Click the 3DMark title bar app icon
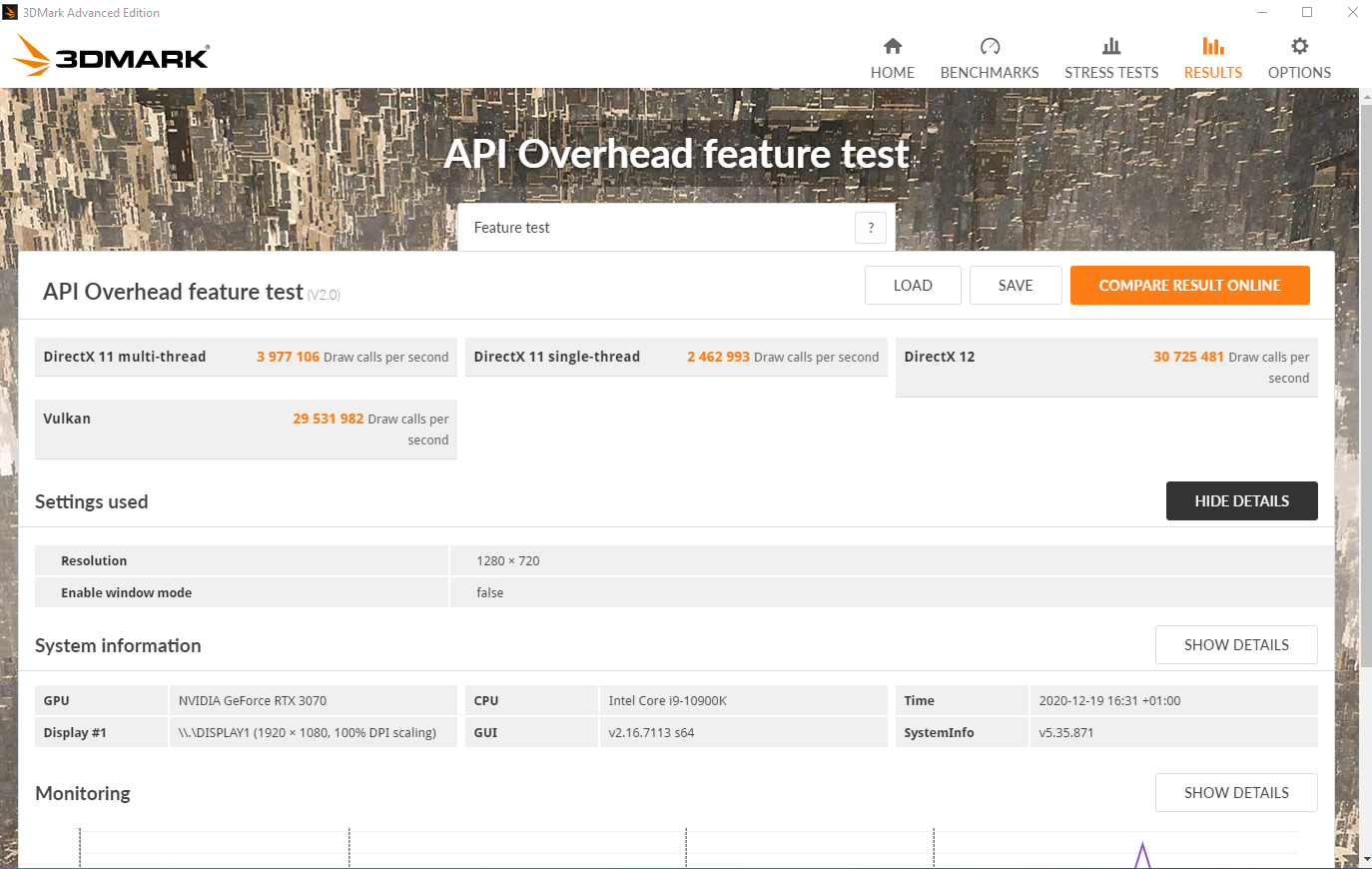This screenshot has width=1372, height=869. pos(11,13)
